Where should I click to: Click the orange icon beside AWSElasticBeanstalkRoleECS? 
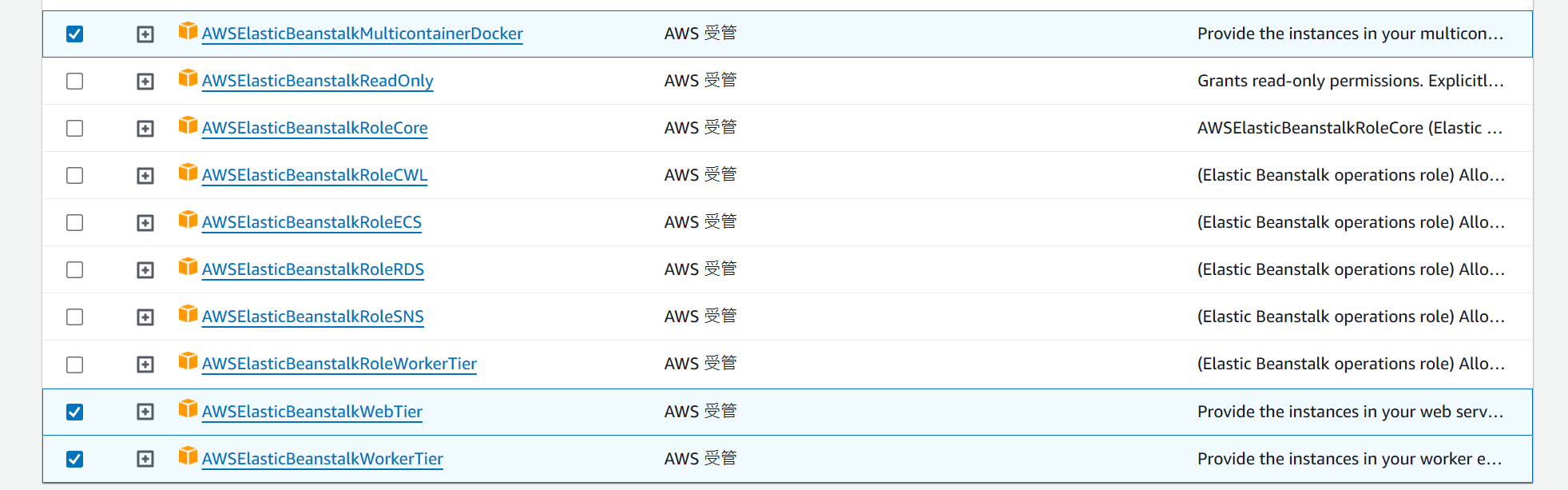[188, 220]
